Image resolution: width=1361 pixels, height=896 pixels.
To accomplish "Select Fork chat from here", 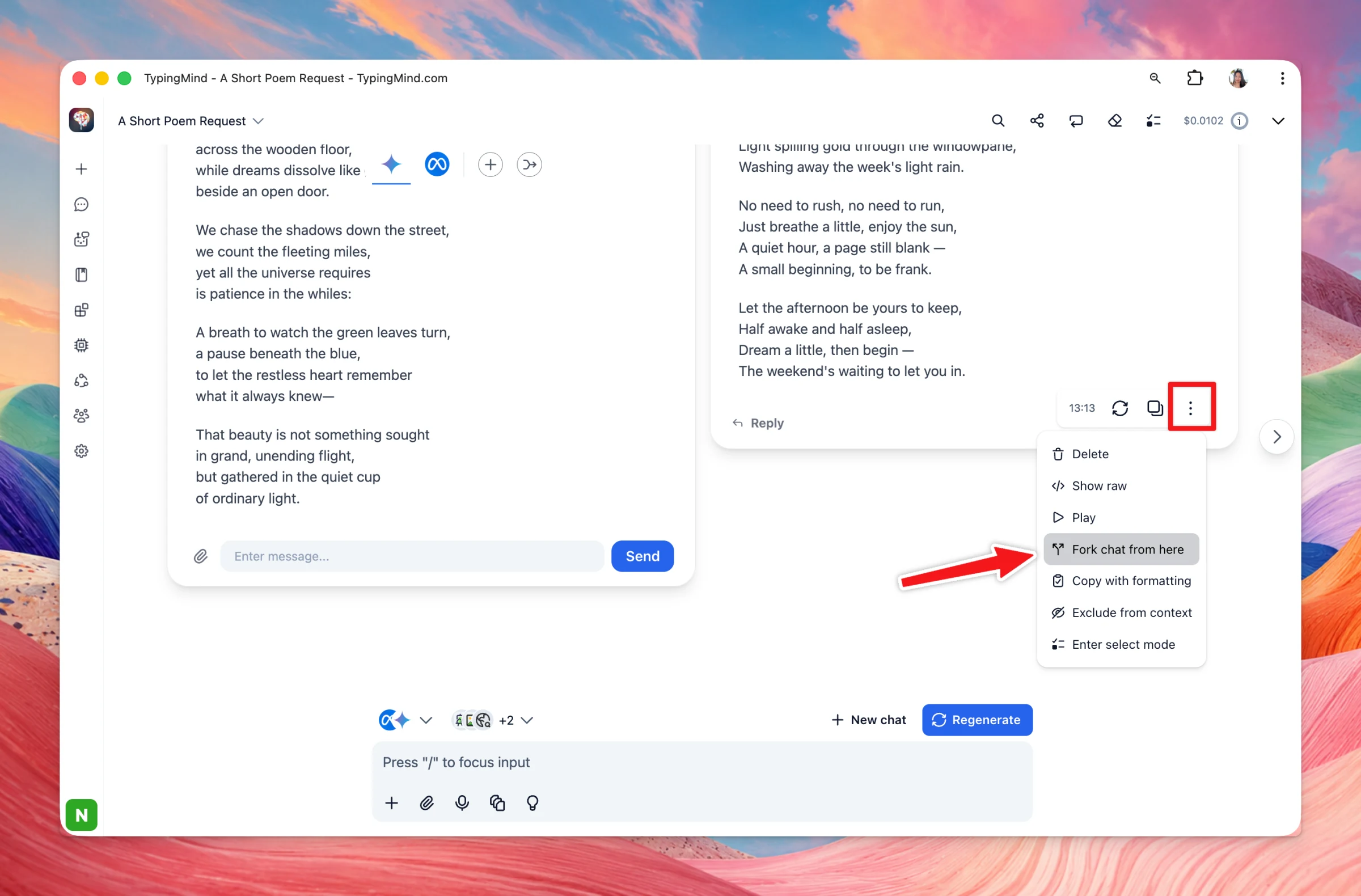I will tap(1121, 549).
